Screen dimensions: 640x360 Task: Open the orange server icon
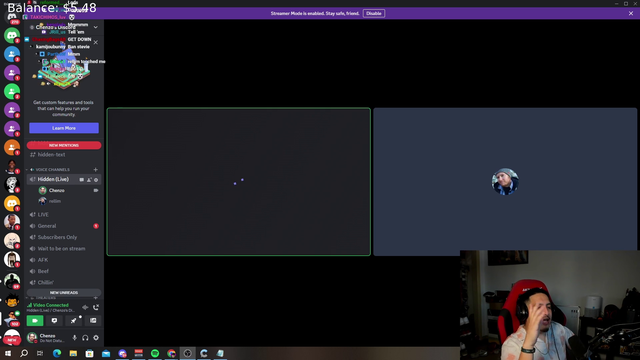pyautogui.click(x=12, y=147)
